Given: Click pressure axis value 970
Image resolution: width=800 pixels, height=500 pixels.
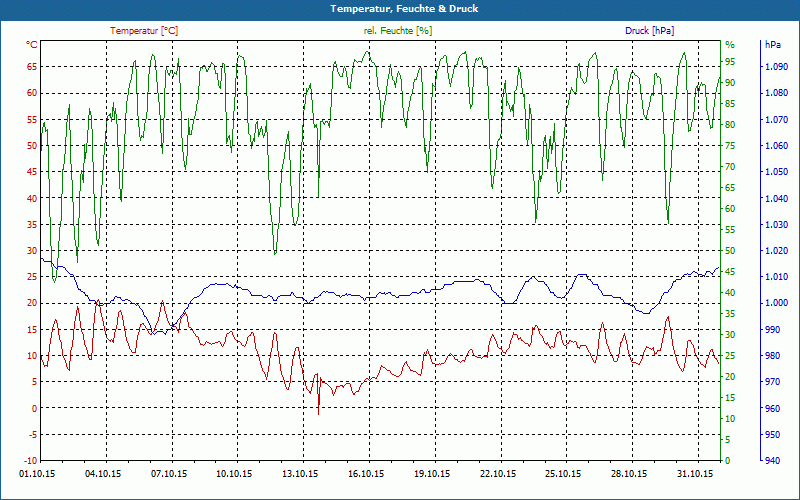Looking at the screenshot, I should coord(772,382).
